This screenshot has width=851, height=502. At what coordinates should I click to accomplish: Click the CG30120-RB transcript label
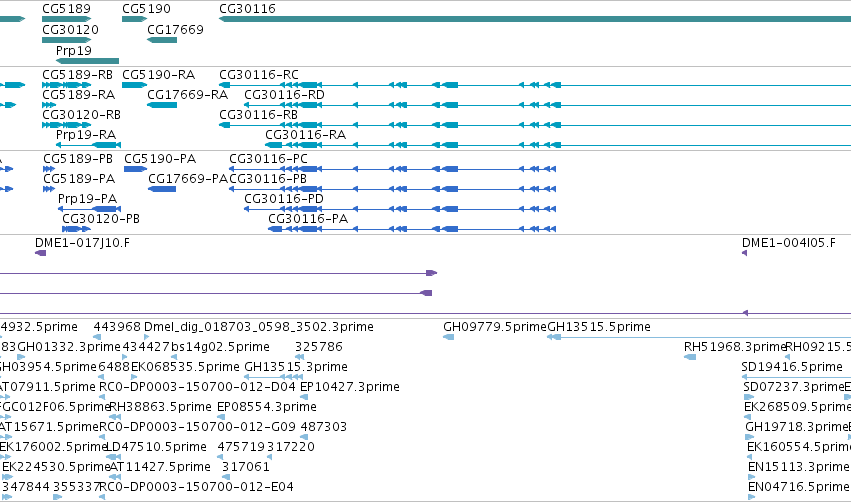81,115
